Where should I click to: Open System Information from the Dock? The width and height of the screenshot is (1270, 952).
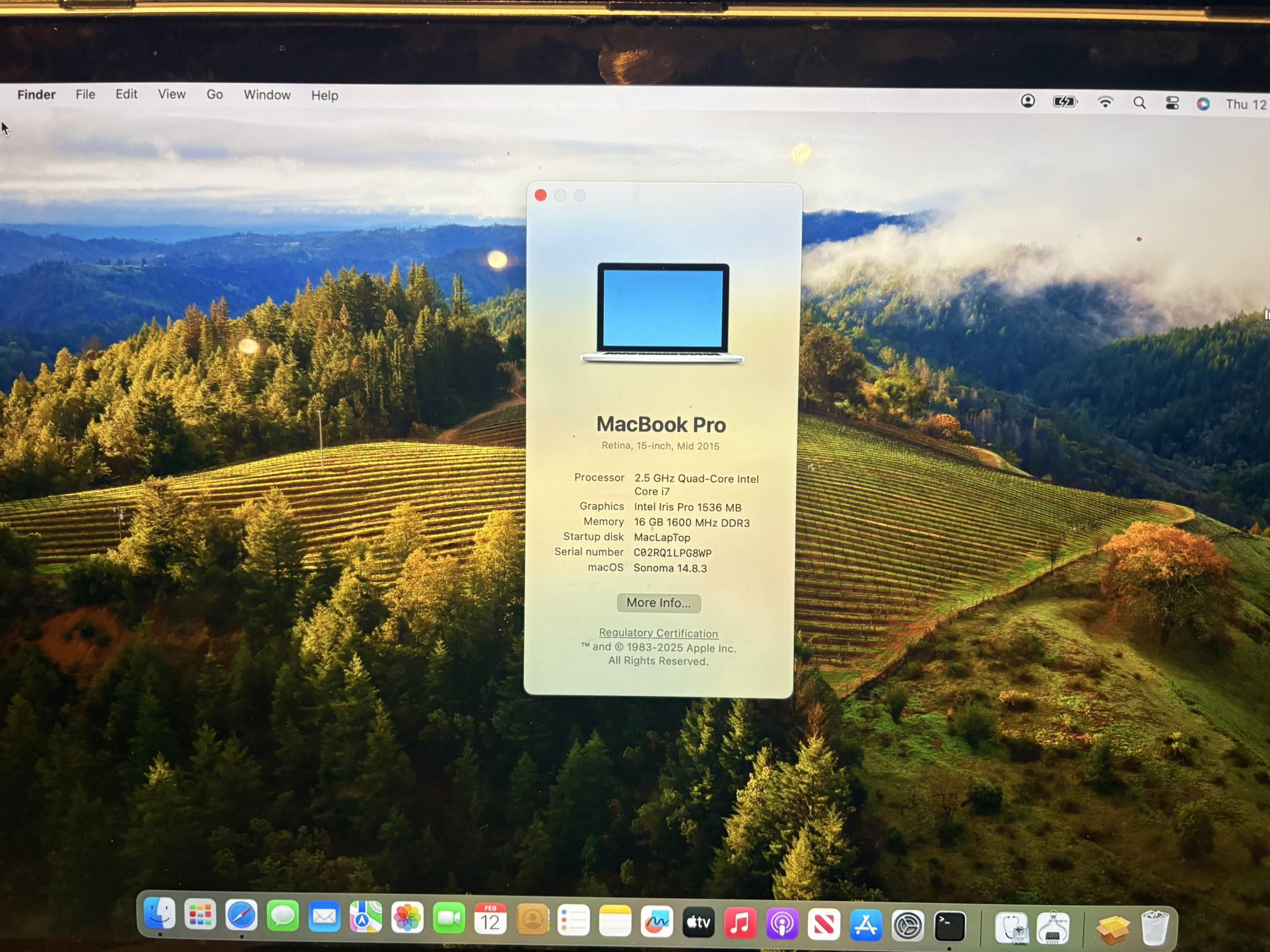click(1053, 928)
